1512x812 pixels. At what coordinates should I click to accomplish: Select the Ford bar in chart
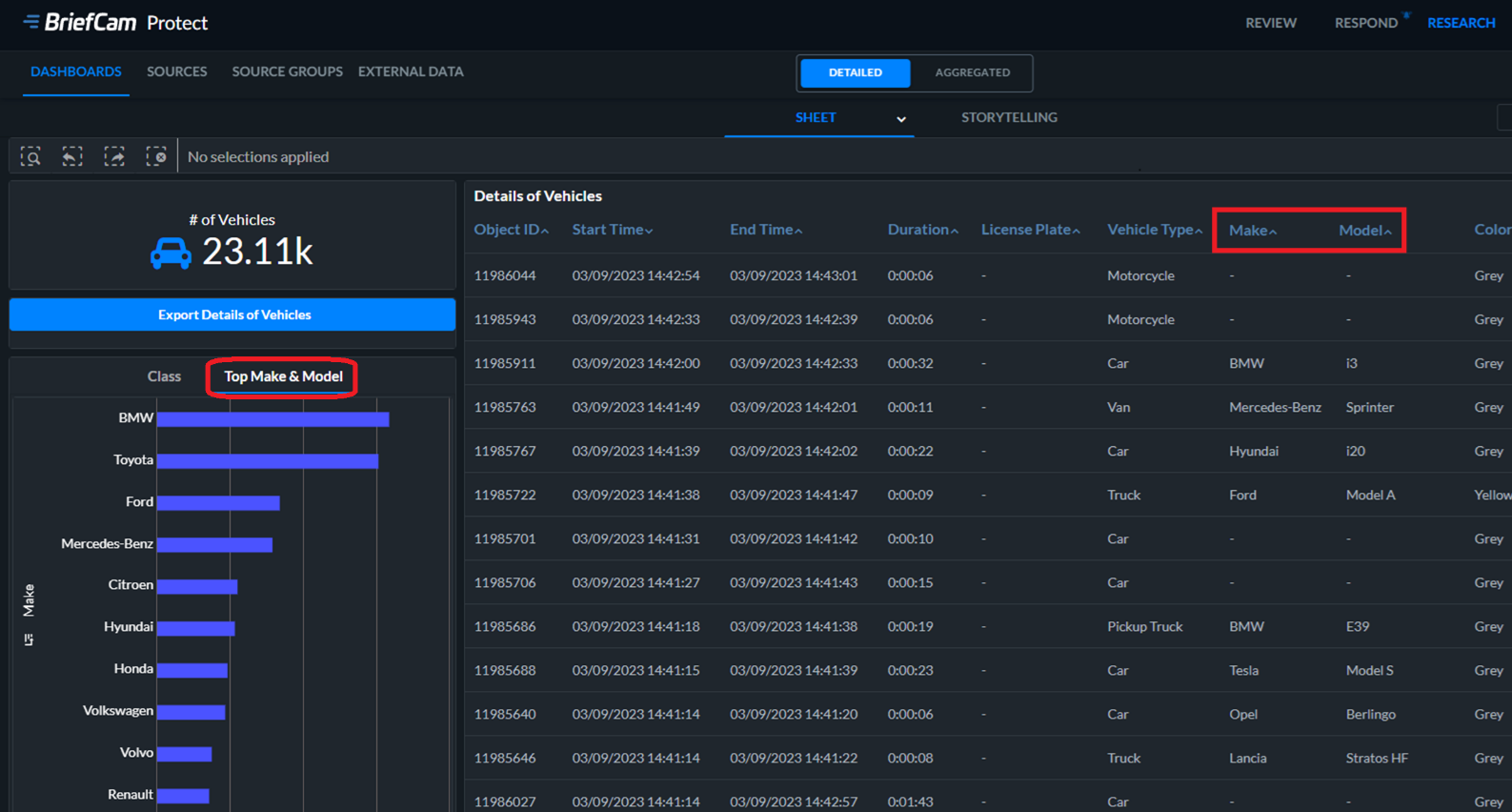(x=218, y=503)
